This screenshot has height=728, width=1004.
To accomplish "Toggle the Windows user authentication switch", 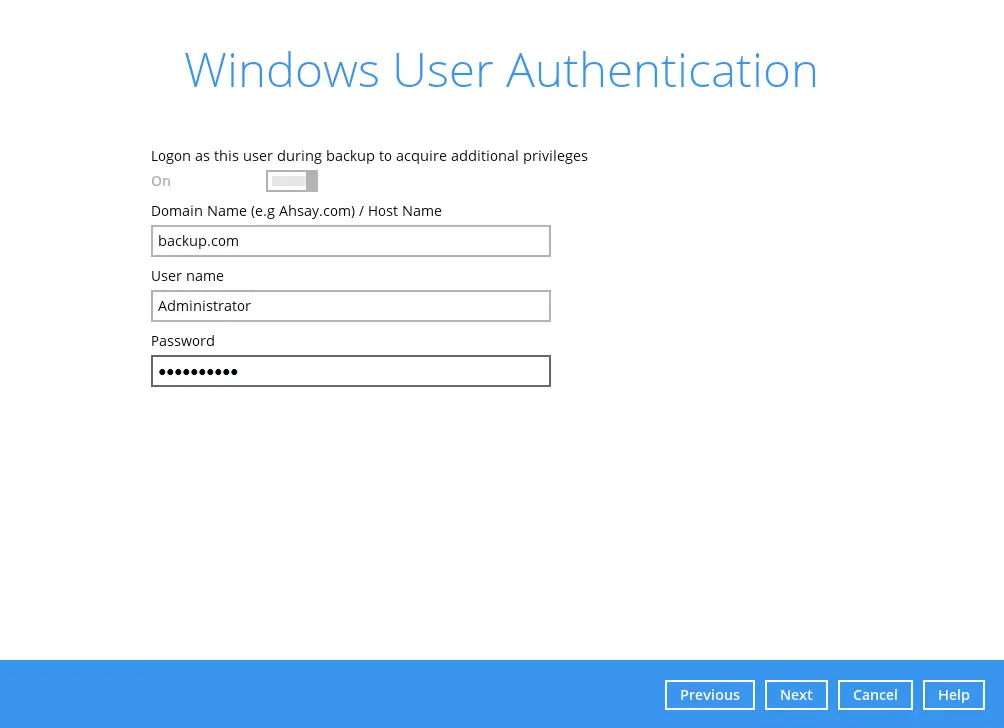I will [291, 181].
